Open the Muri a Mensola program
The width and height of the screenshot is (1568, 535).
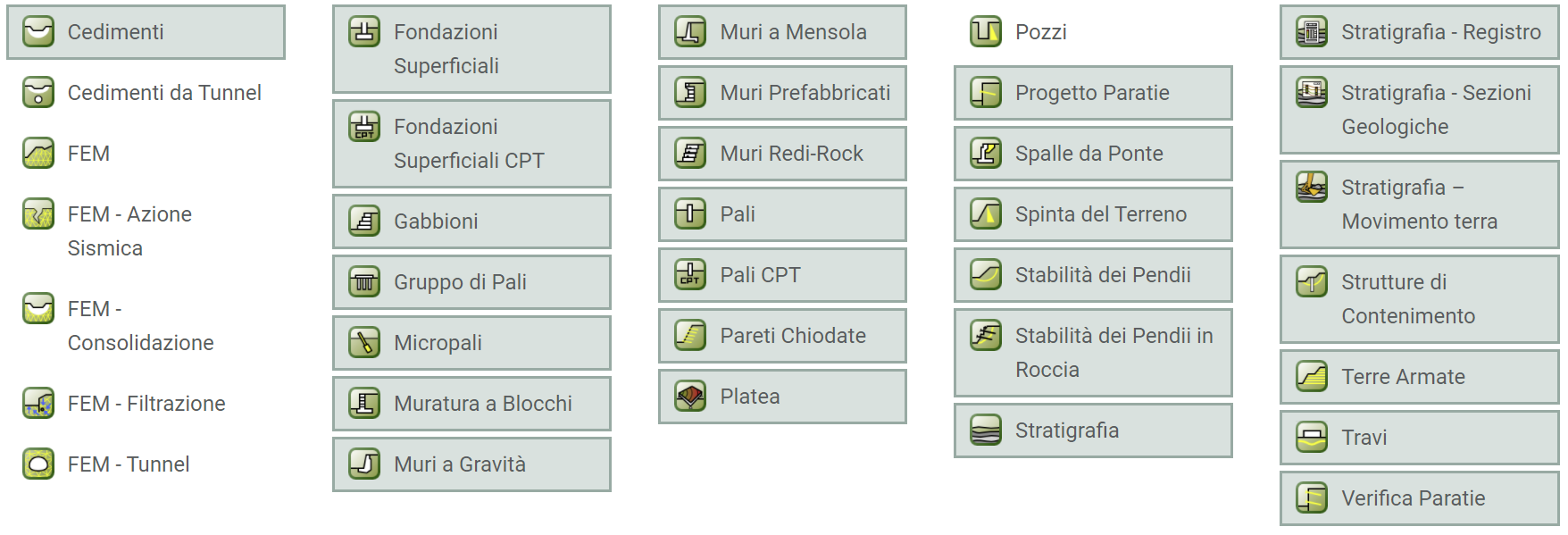[782, 32]
